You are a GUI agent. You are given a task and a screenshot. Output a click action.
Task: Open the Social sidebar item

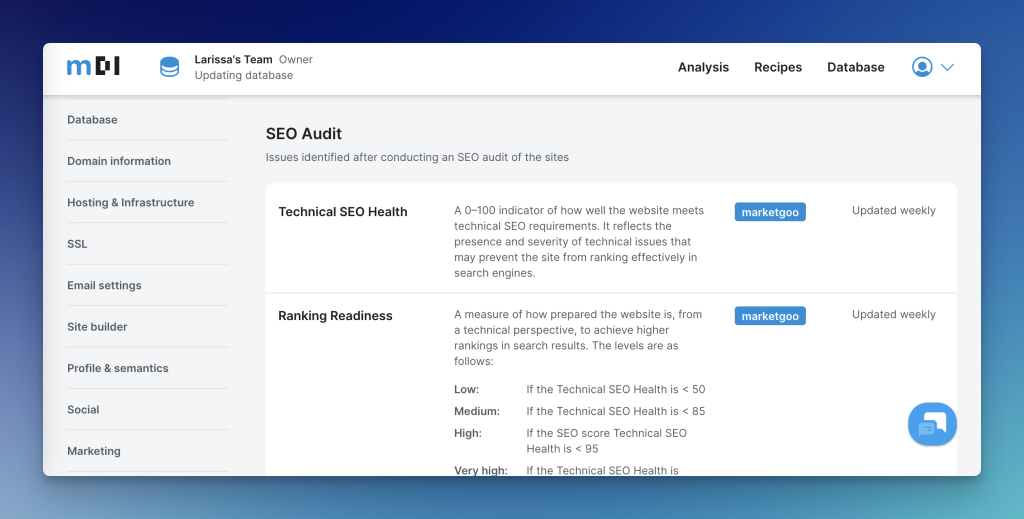(x=83, y=410)
